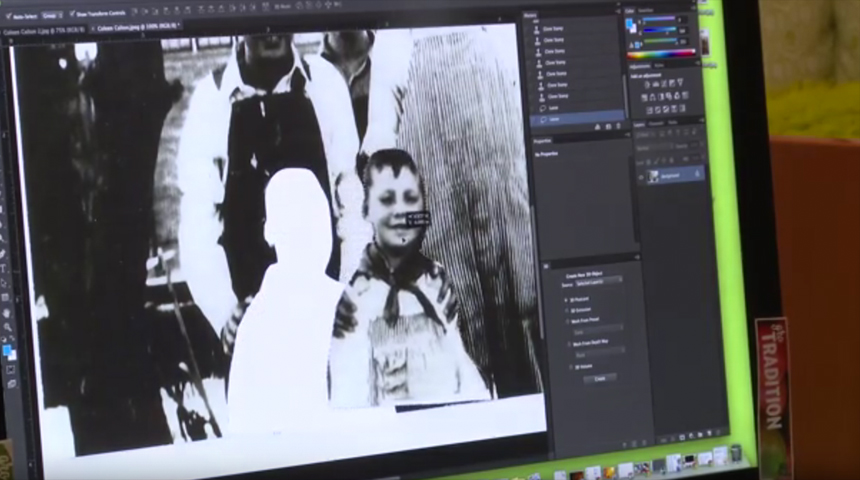Create new document from current history state
Viewport: 860px width, 480px height.
pyautogui.click(x=598, y=127)
